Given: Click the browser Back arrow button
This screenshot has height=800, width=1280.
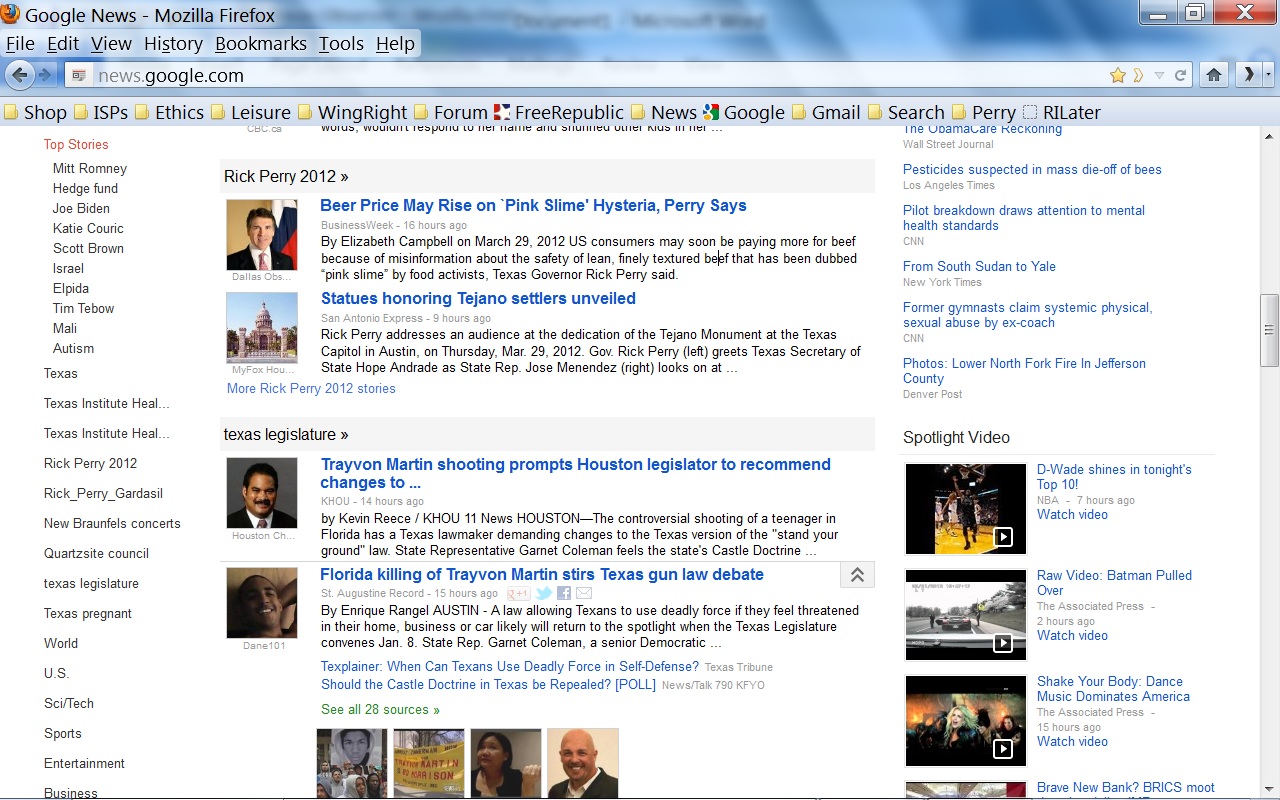Looking at the screenshot, I should tap(19, 75).
